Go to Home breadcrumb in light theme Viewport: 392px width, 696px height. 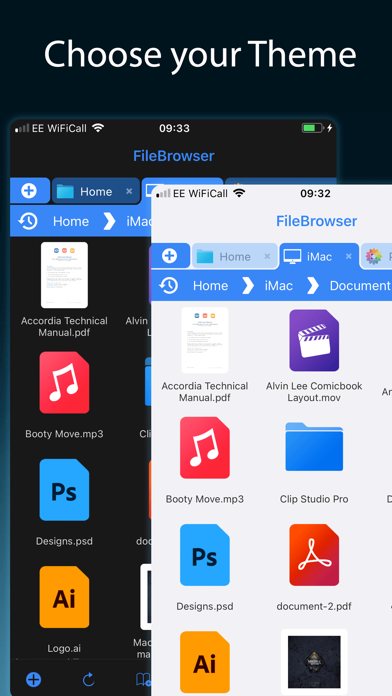coord(210,285)
